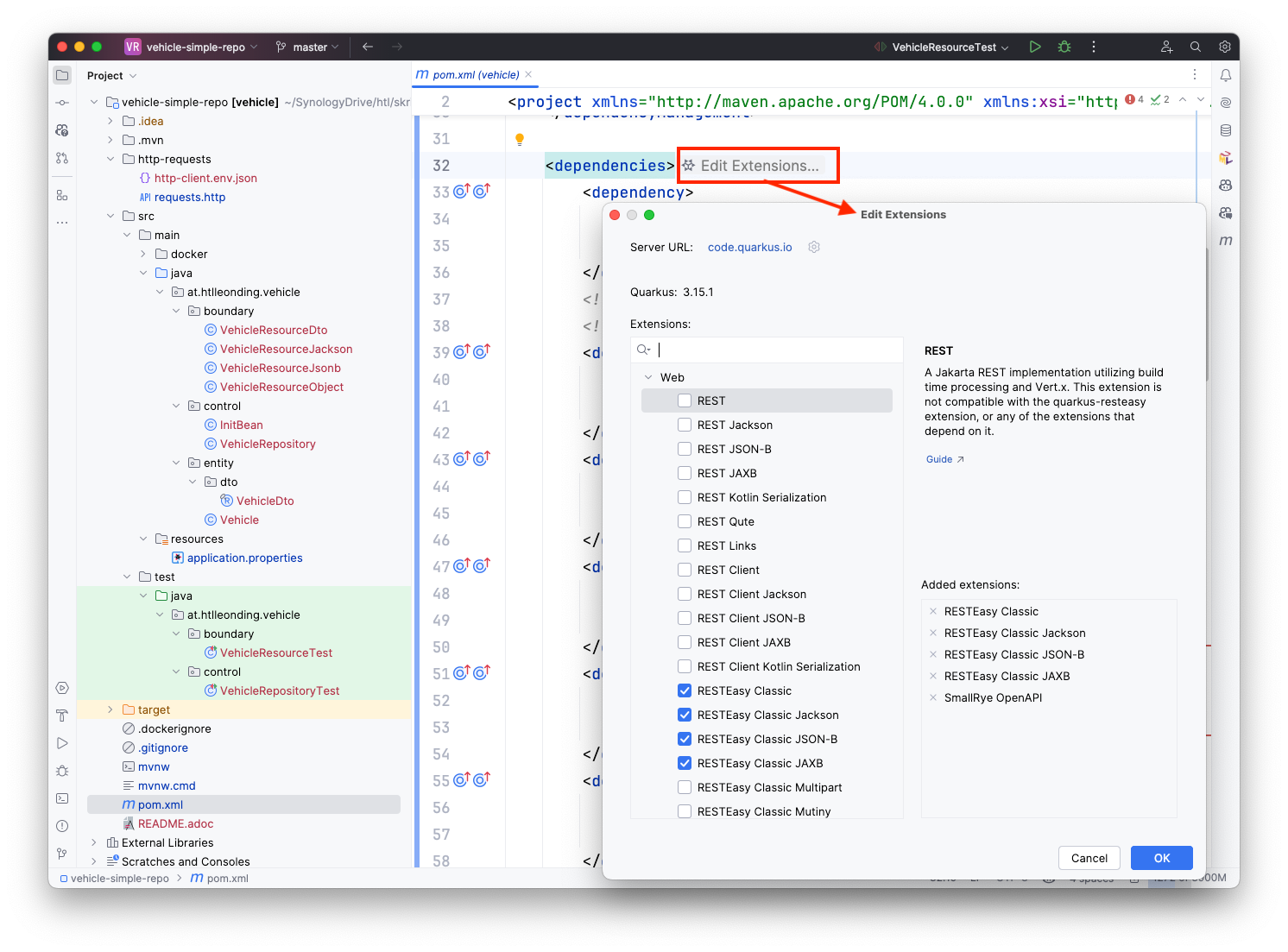The image size is (1288, 952).
Task: Open the Structure tool window icon
Action: click(62, 195)
